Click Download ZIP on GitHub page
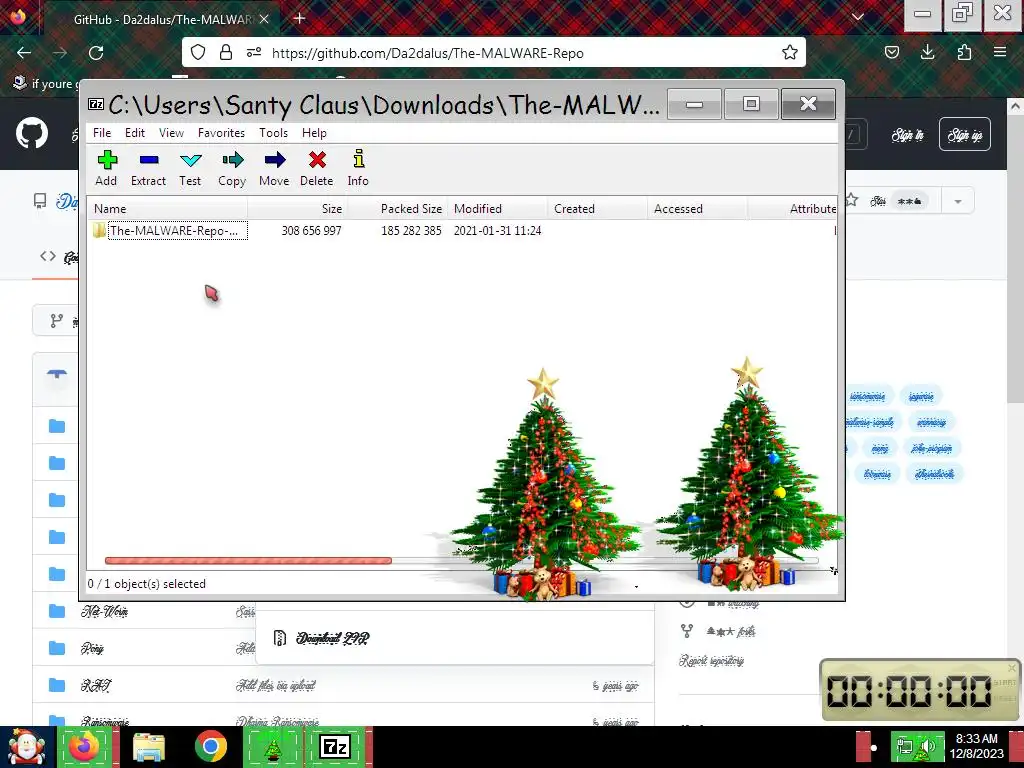Viewport: 1024px width, 768px height. click(x=332, y=638)
